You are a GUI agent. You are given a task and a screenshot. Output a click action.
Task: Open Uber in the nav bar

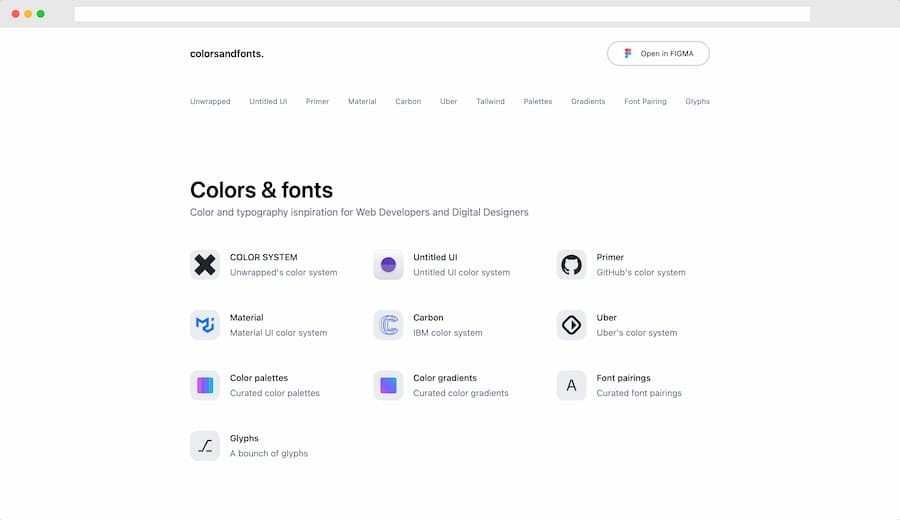pyautogui.click(x=448, y=102)
